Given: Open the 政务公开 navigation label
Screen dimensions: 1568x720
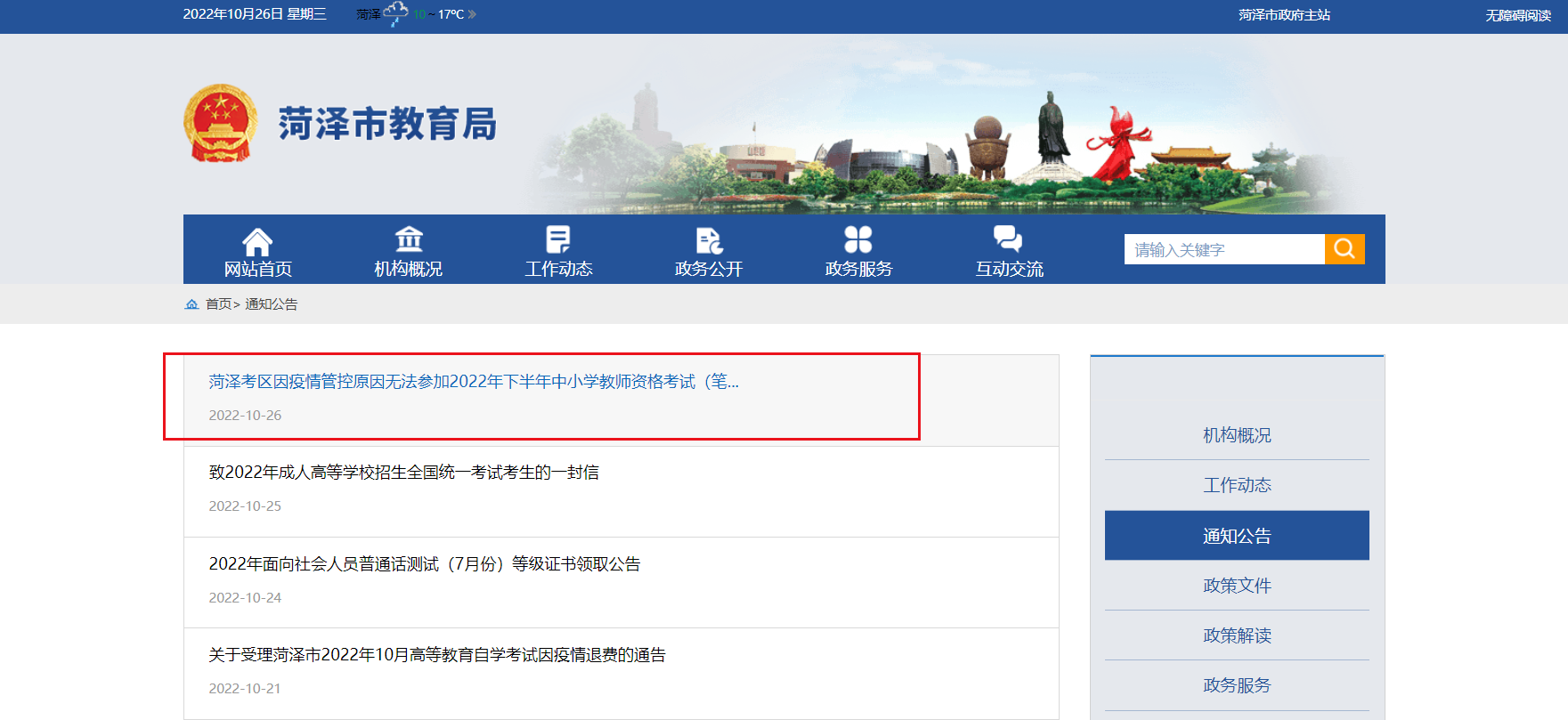Looking at the screenshot, I should [x=709, y=269].
